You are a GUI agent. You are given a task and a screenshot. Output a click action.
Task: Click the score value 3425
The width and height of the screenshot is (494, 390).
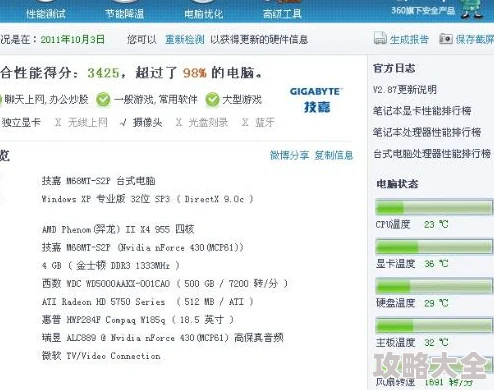tap(103, 73)
